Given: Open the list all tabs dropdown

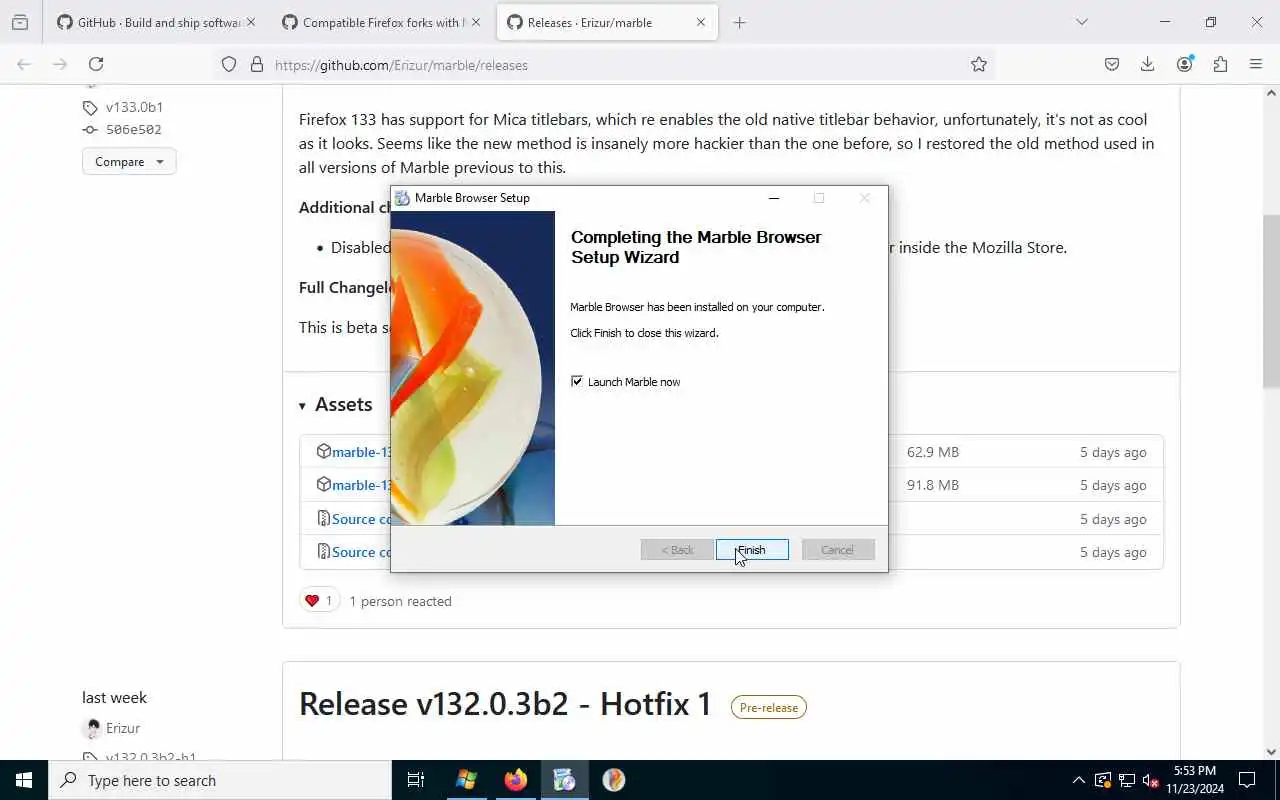Looking at the screenshot, I should click(1082, 22).
